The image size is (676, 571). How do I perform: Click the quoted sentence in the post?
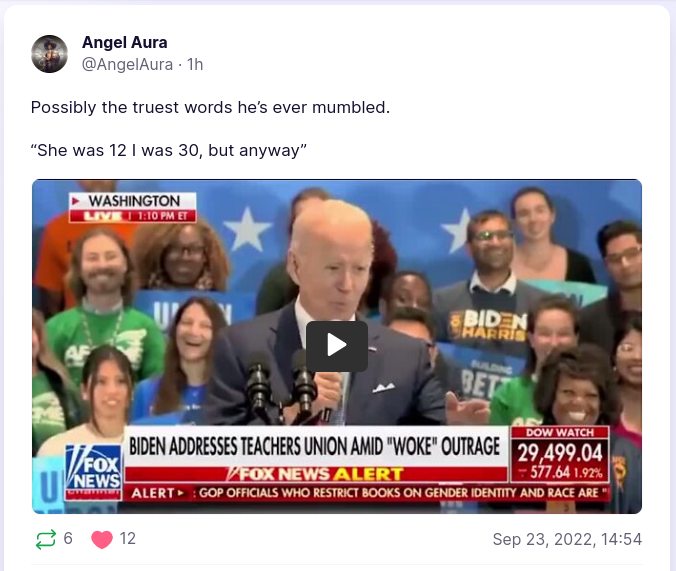[169, 151]
